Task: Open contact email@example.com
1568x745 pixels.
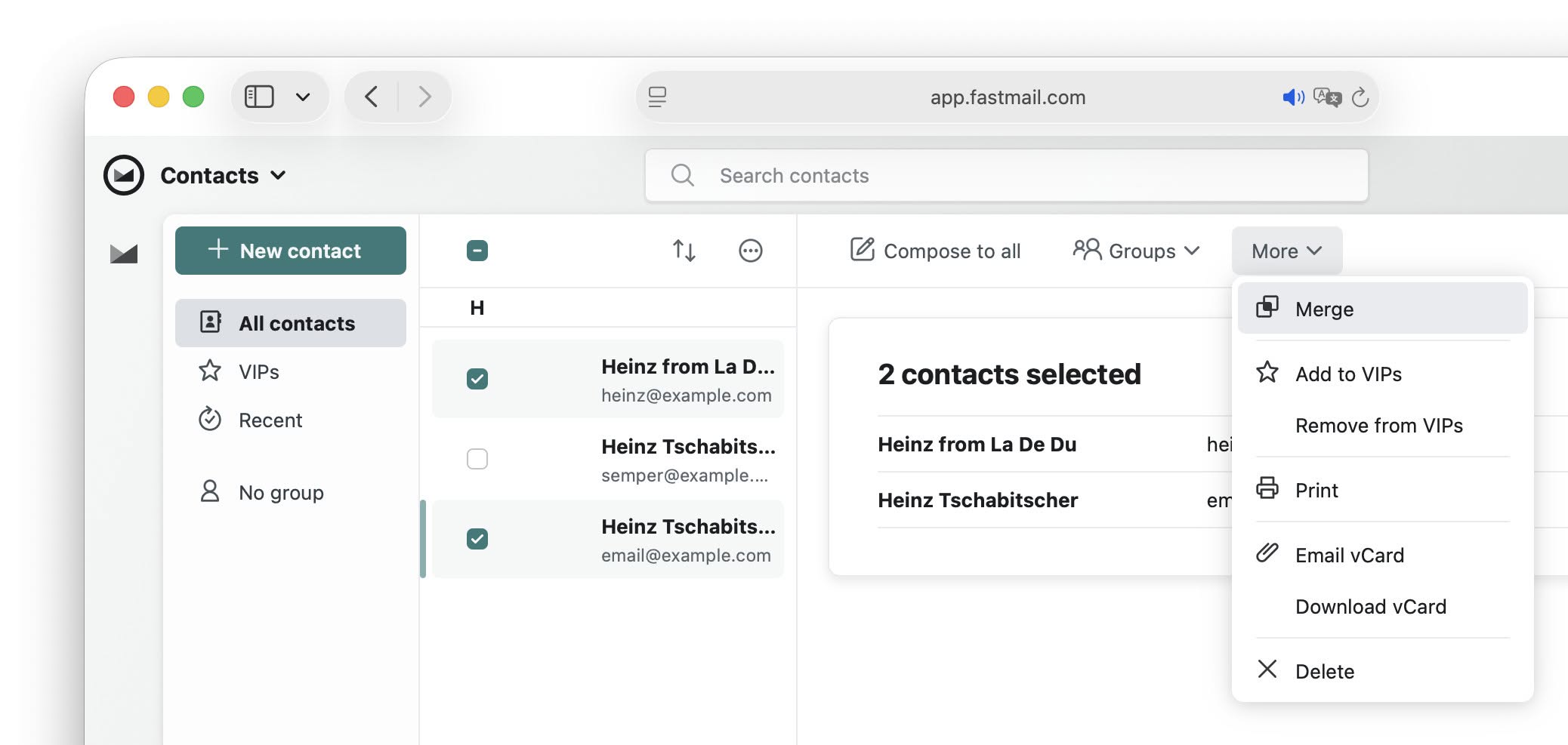Action: click(608, 539)
